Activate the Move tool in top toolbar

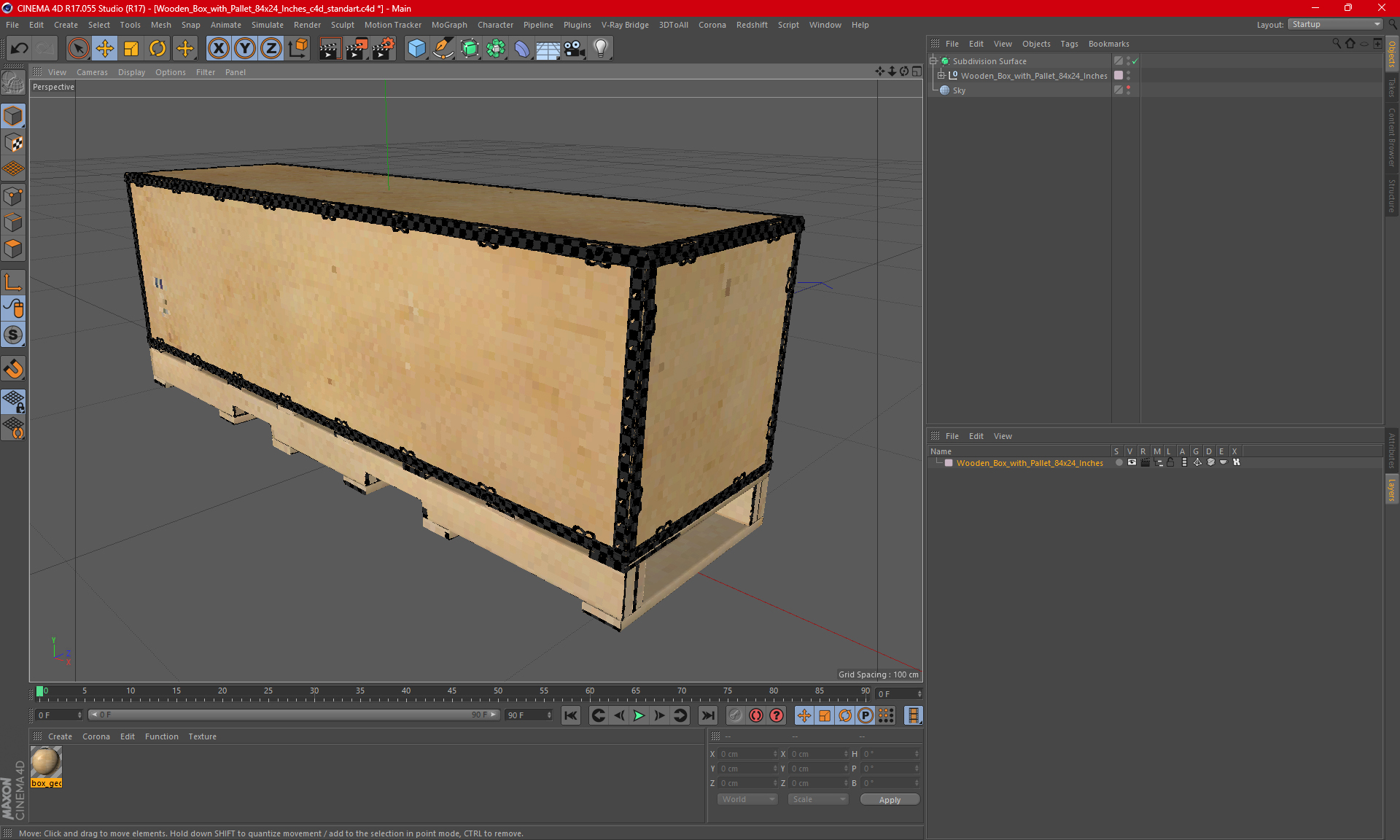105,48
